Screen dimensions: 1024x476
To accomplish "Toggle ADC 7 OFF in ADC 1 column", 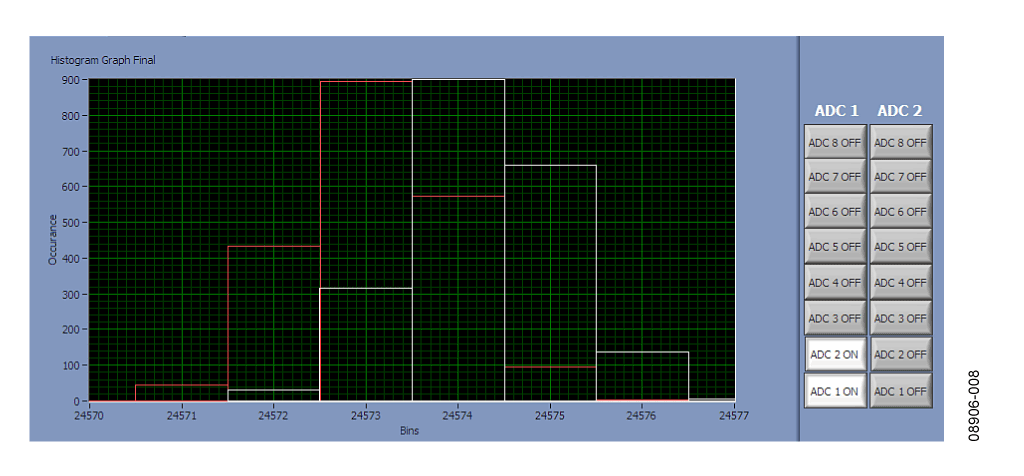I will [x=835, y=177].
